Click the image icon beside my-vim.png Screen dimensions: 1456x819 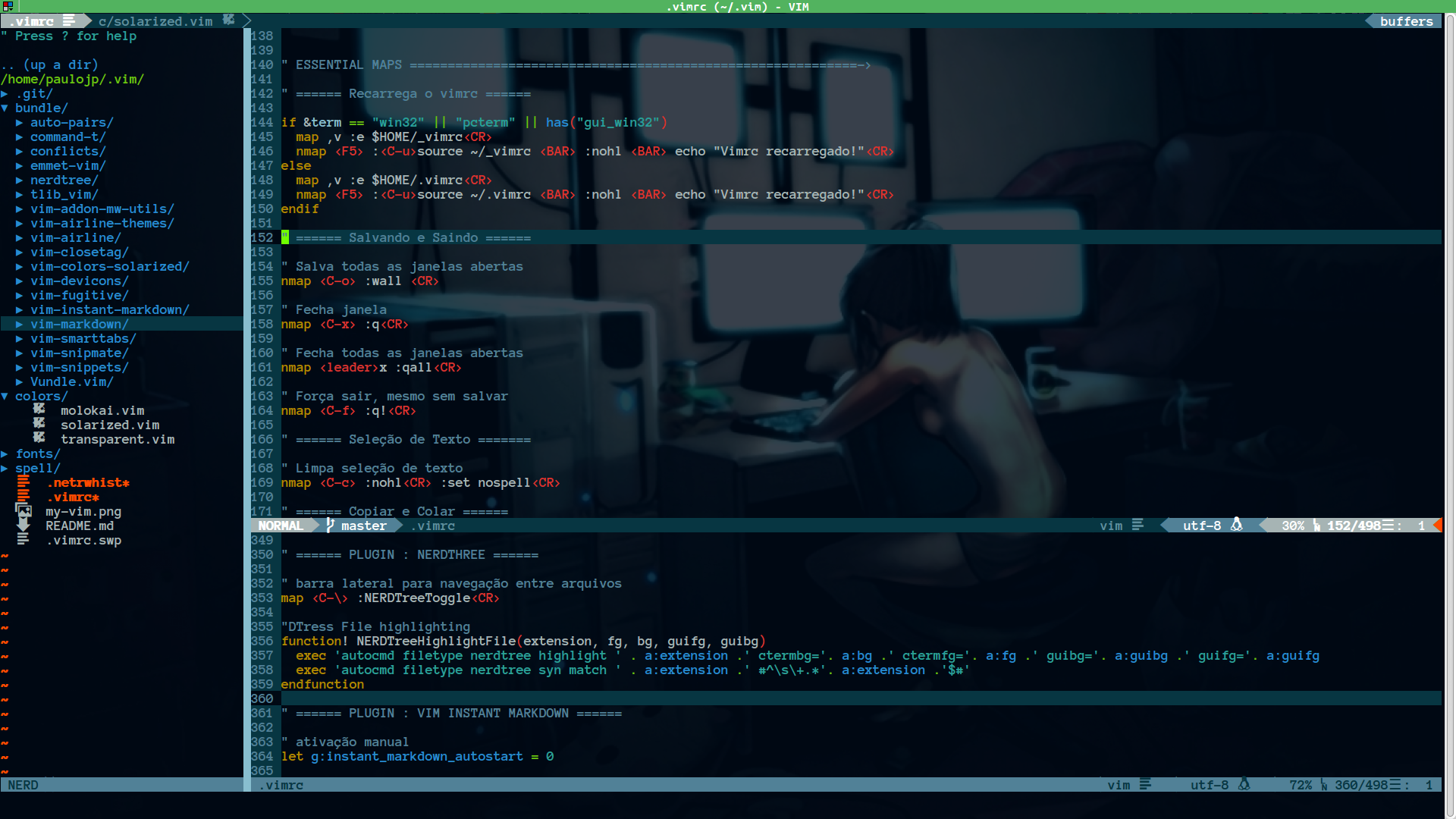pos(24,510)
